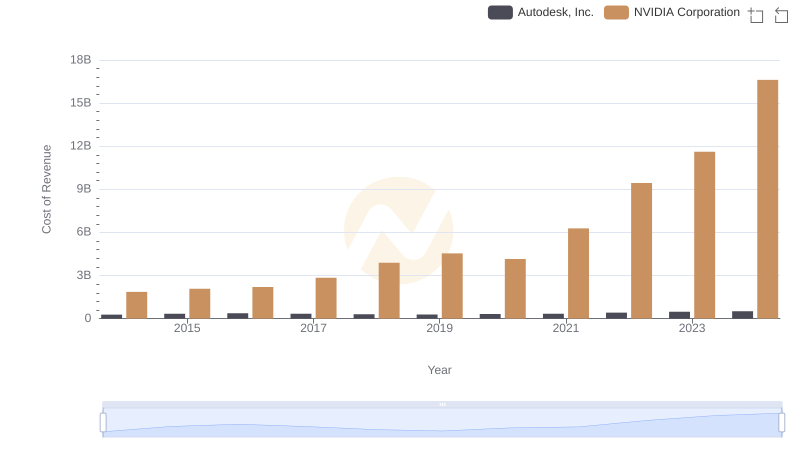The width and height of the screenshot is (800, 461).
Task: Click the 2021 x-axis label
Action: point(566,328)
